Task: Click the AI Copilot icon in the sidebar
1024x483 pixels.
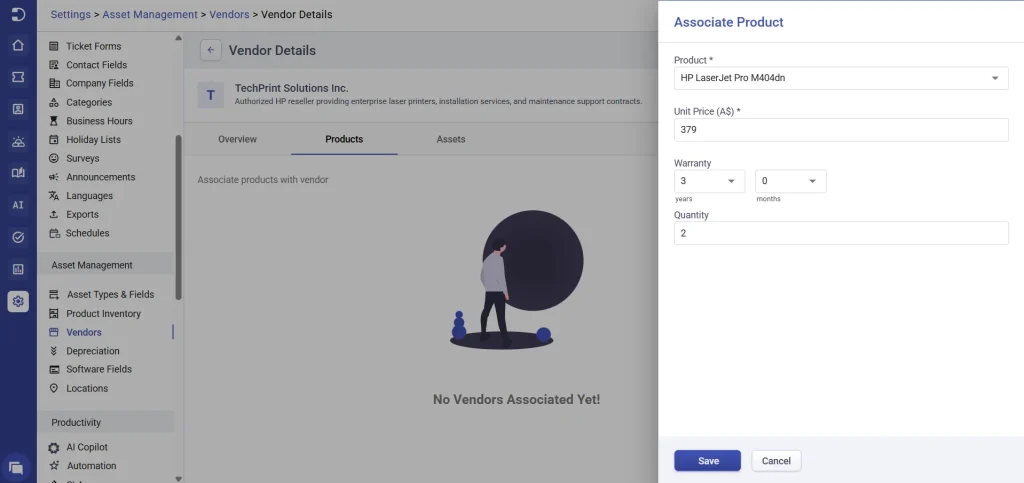Action: [54, 448]
